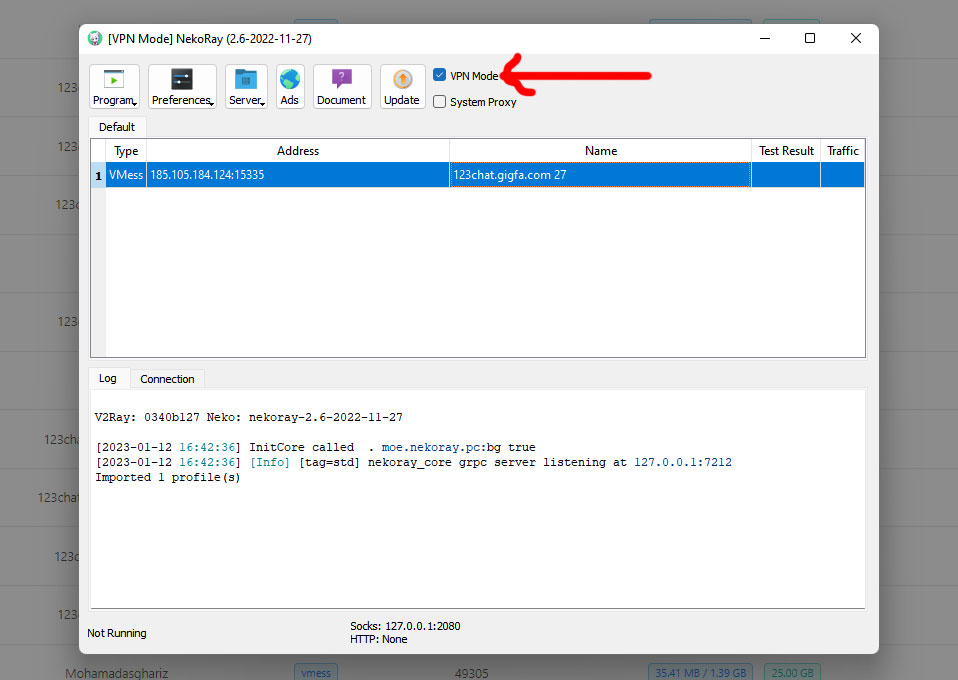Sort by the Name column header
The height and width of the screenshot is (680, 958).
600,151
